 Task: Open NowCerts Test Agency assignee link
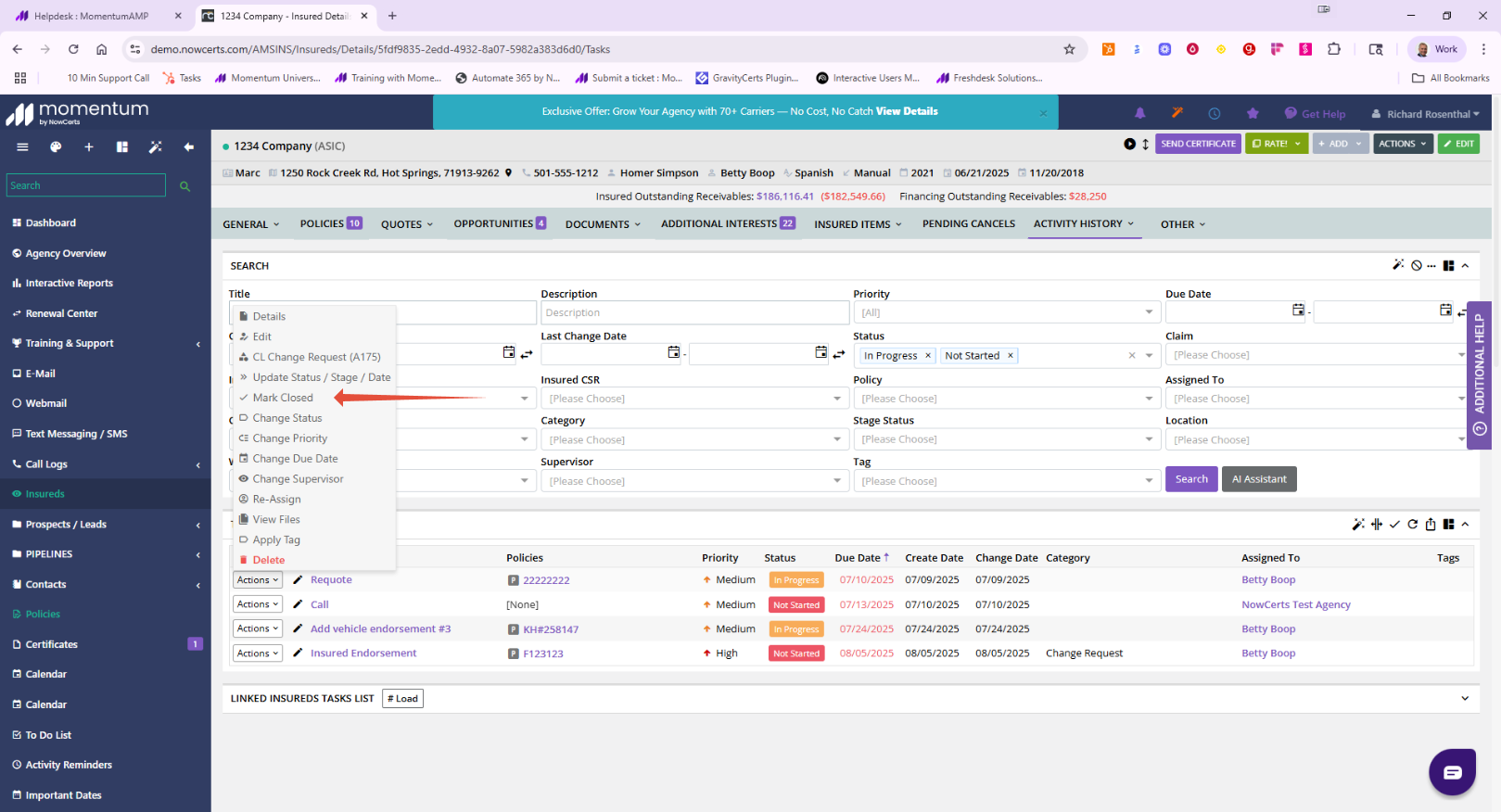1296,604
